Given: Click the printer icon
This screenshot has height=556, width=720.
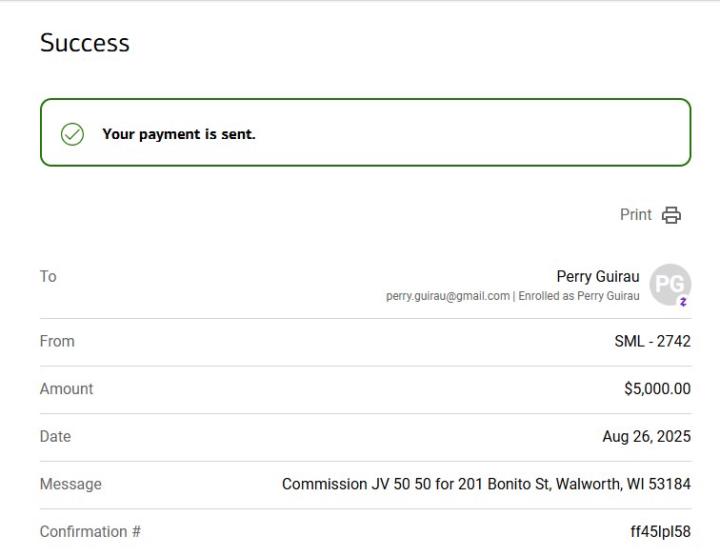Looking at the screenshot, I should (x=672, y=215).
